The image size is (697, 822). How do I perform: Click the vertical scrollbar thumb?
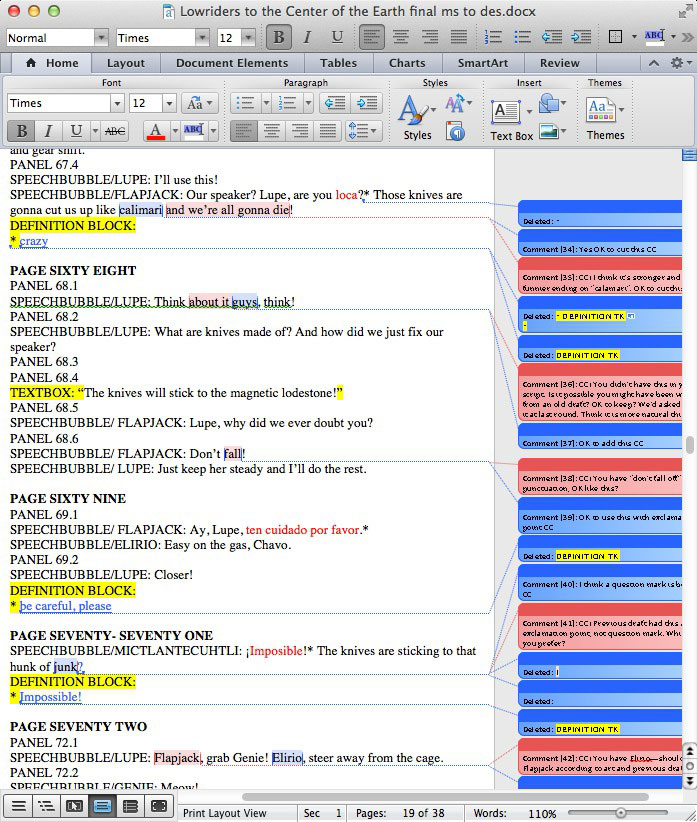[x=690, y=445]
